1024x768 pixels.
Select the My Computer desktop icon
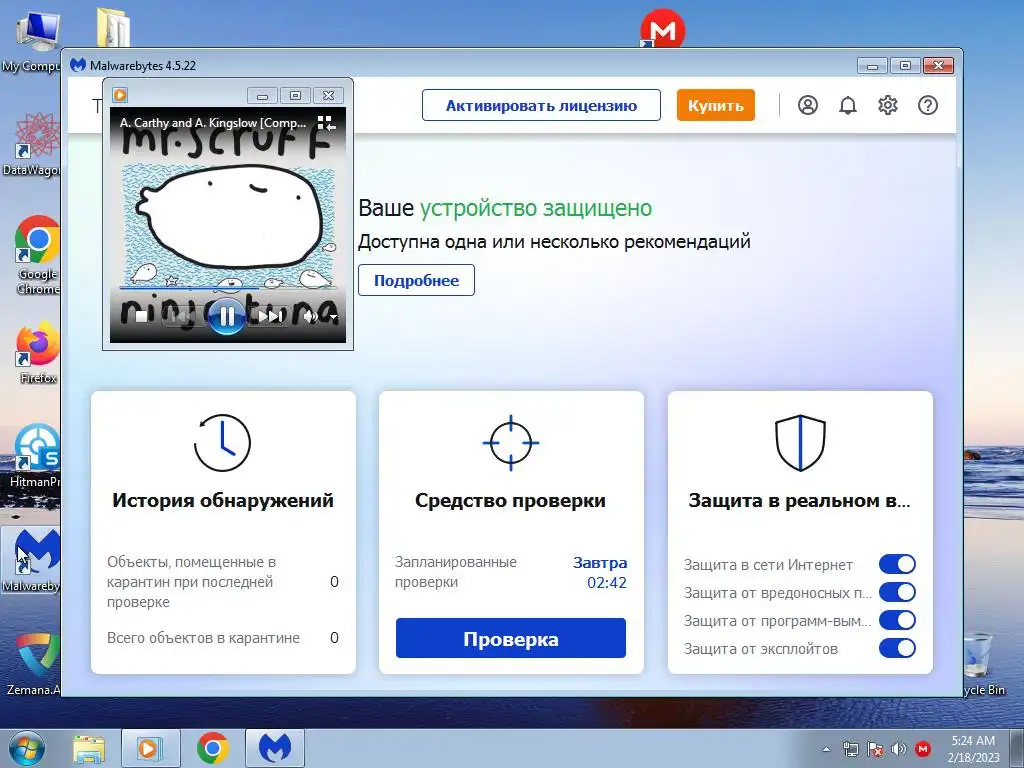click(31, 39)
